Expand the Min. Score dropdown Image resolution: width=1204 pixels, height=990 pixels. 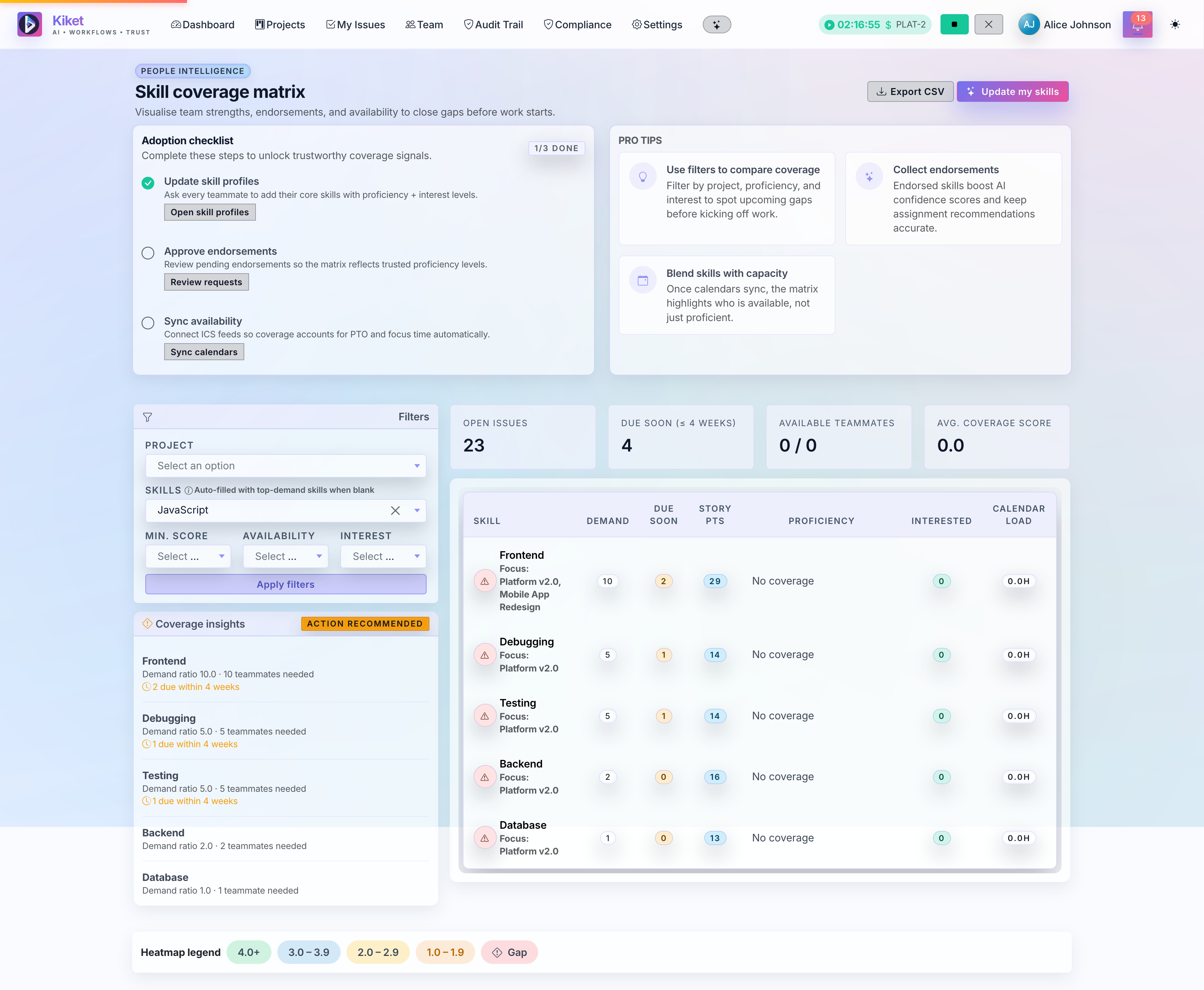[x=188, y=556]
